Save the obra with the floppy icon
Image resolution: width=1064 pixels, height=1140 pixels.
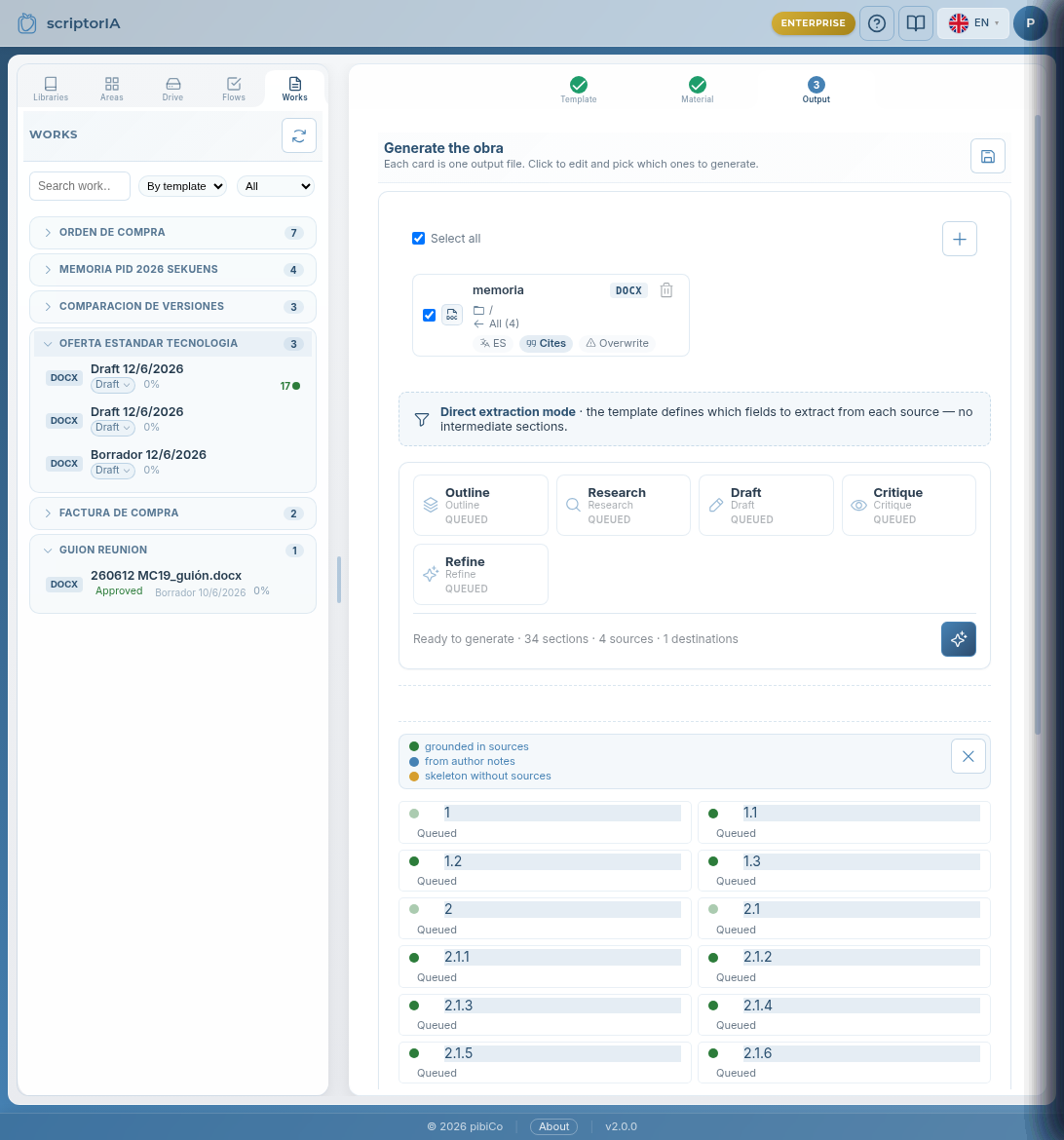pyautogui.click(x=988, y=156)
